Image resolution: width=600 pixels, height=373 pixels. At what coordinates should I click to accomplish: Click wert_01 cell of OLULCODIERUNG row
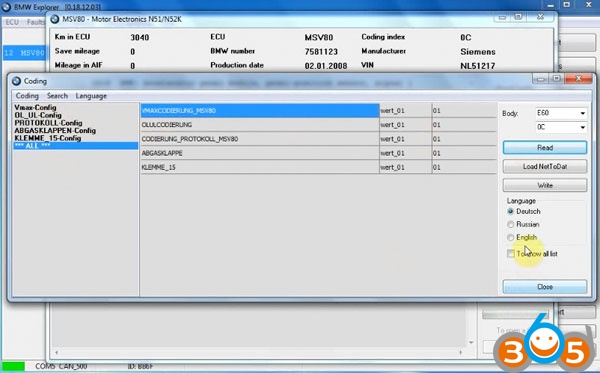405,125
